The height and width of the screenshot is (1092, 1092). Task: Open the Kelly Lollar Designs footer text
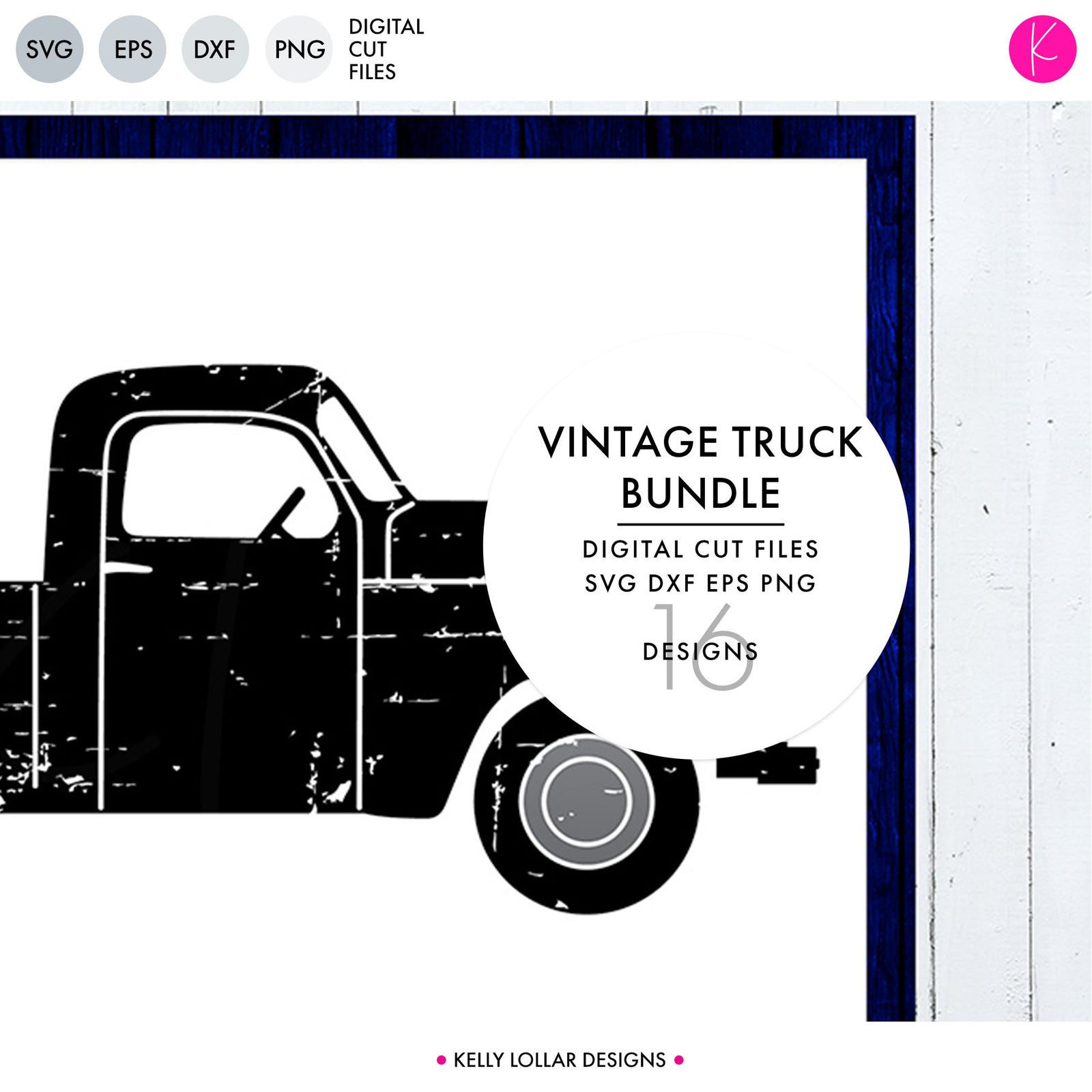click(560, 1060)
